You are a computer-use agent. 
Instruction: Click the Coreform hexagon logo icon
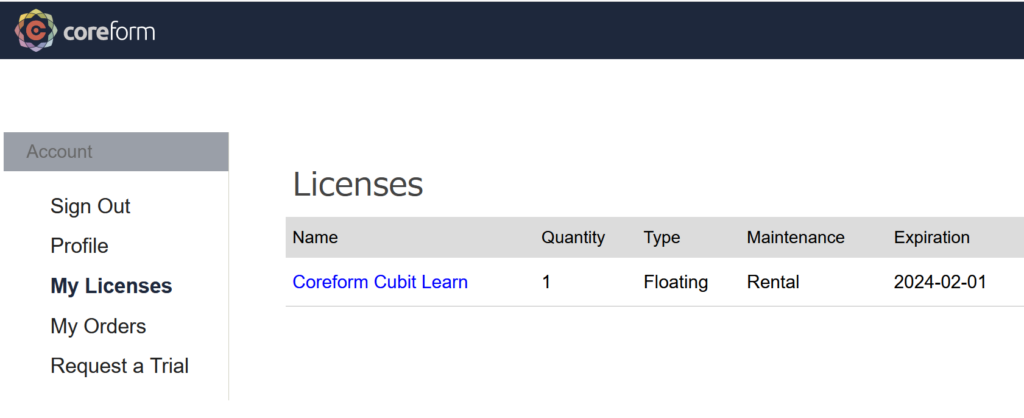tap(35, 31)
